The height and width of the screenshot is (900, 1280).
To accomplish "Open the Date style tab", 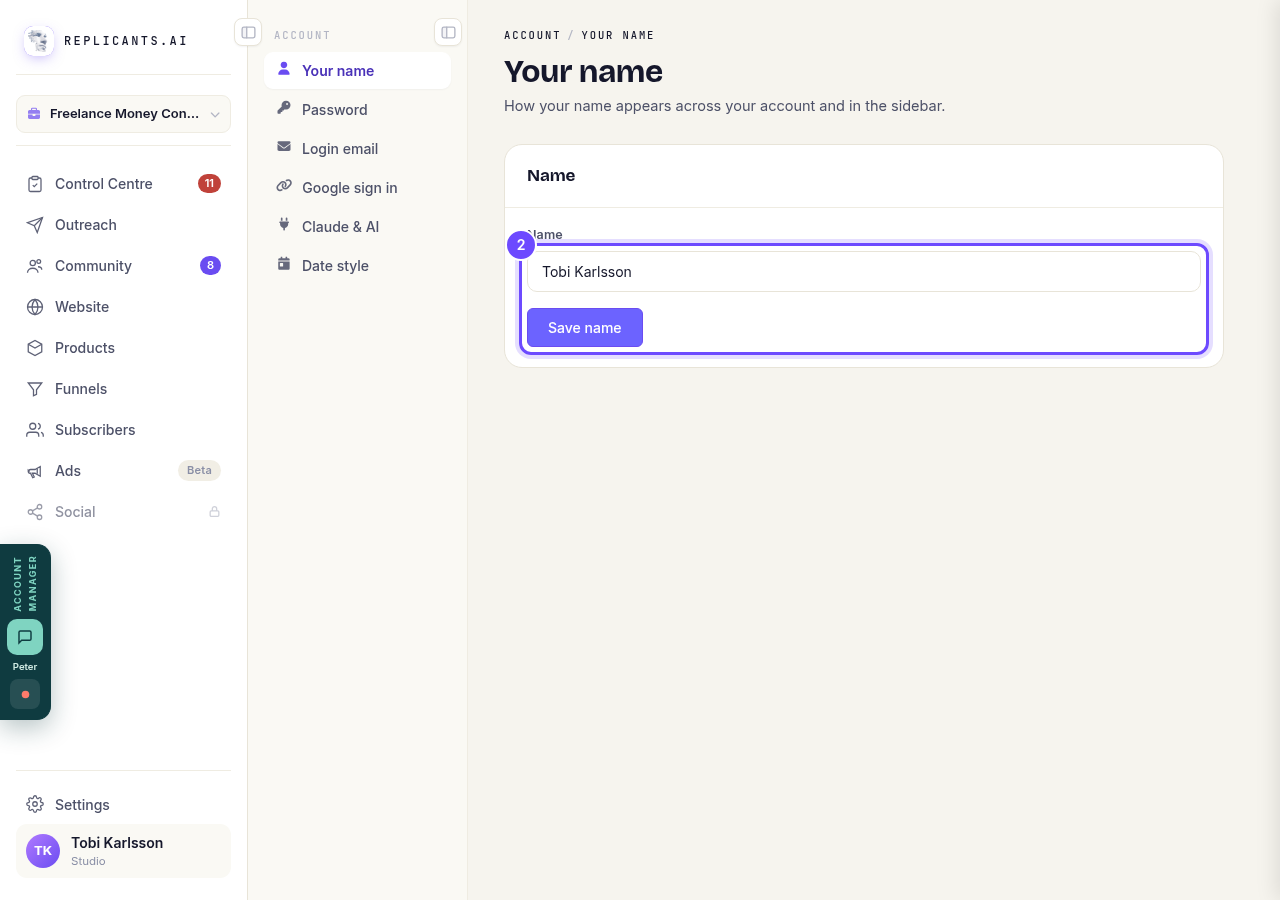I will tap(357, 266).
